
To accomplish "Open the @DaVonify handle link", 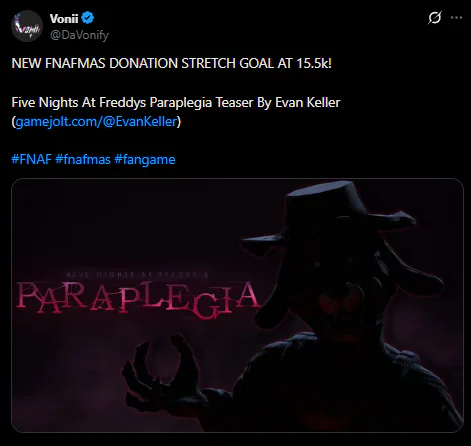I will [79, 35].
